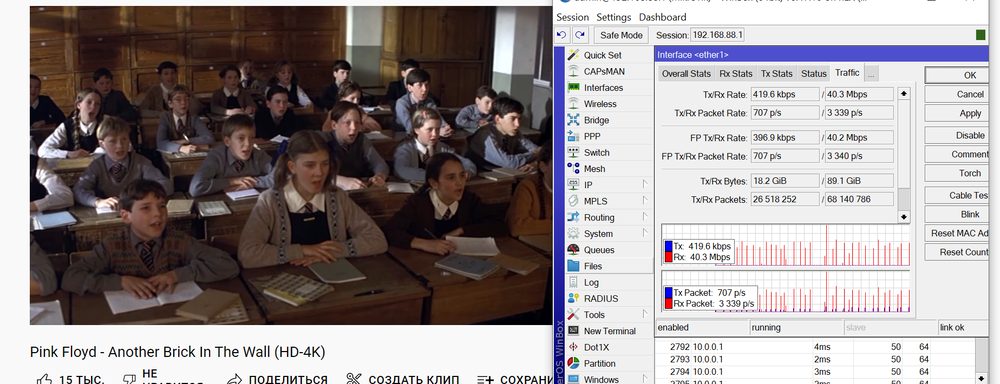
Task: Expand the Tools submenu arrow
Action: [x=645, y=314]
